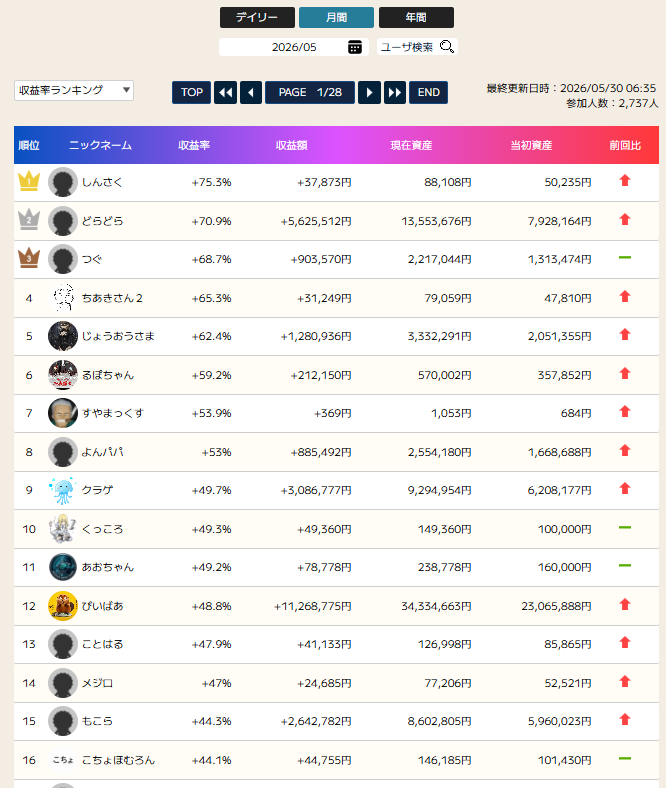Click the +369円 profit amount

click(333, 414)
